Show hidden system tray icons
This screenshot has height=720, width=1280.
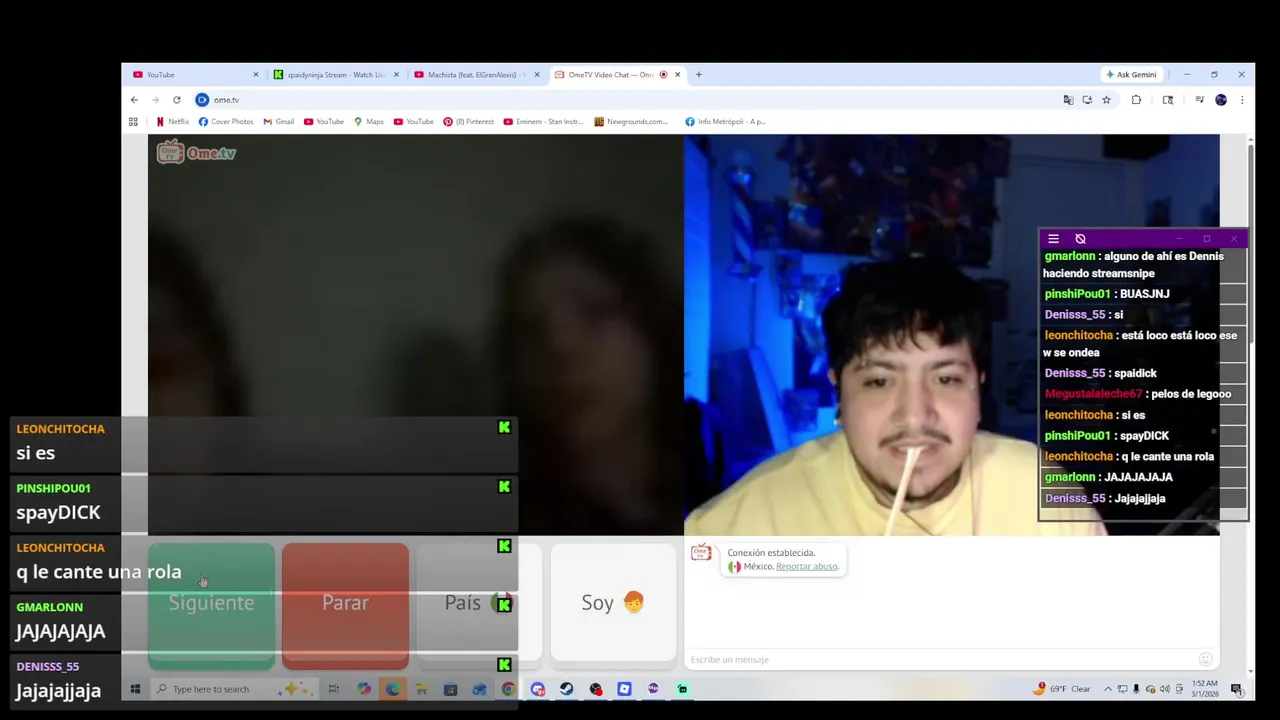pyautogui.click(x=1107, y=689)
